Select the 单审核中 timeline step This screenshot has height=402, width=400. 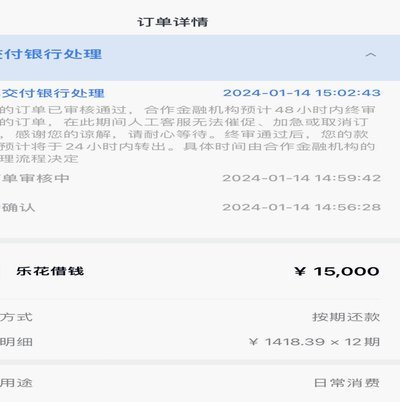pos(35,178)
